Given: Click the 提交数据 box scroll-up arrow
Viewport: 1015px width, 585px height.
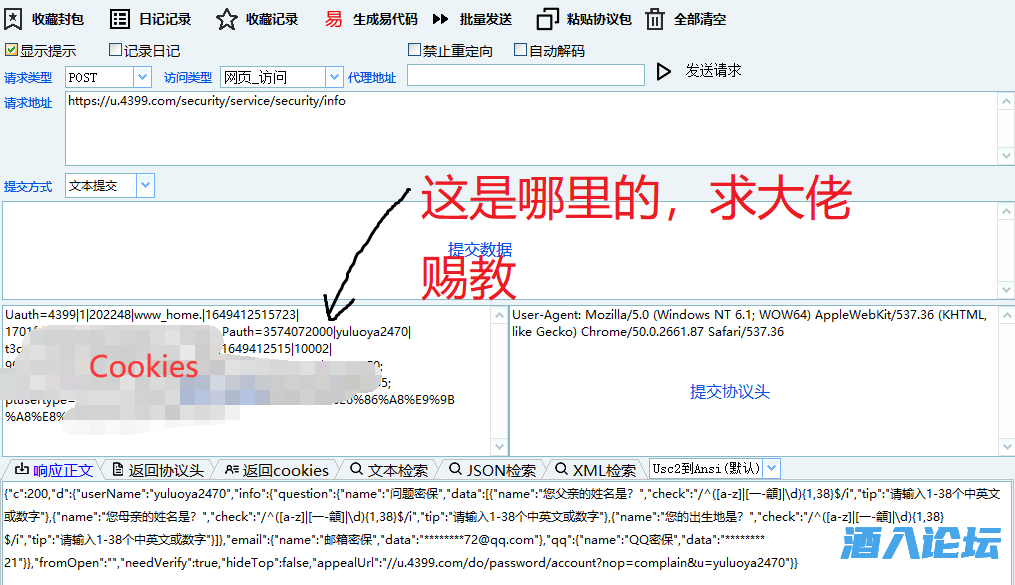Looking at the screenshot, I should tap(1006, 211).
